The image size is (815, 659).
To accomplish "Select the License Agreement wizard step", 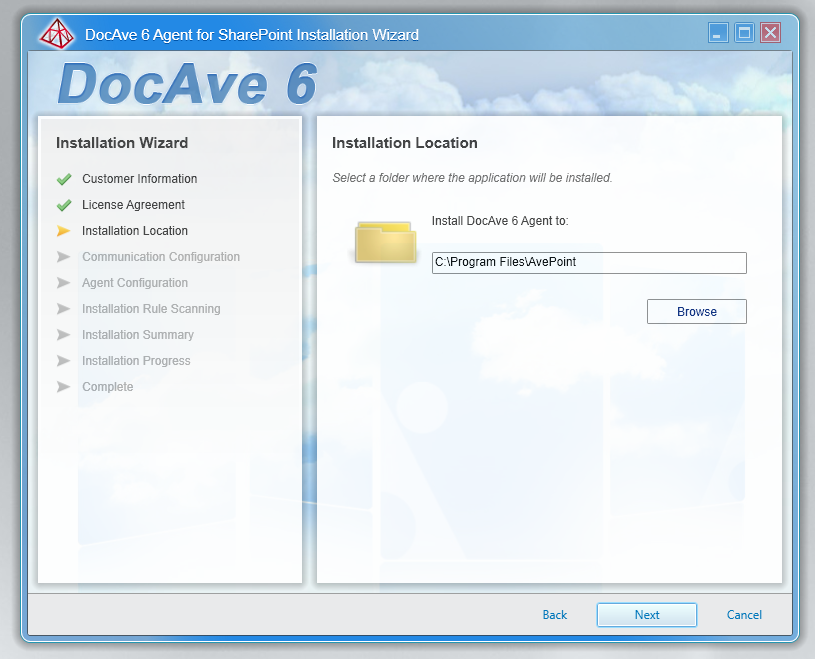I will (131, 204).
